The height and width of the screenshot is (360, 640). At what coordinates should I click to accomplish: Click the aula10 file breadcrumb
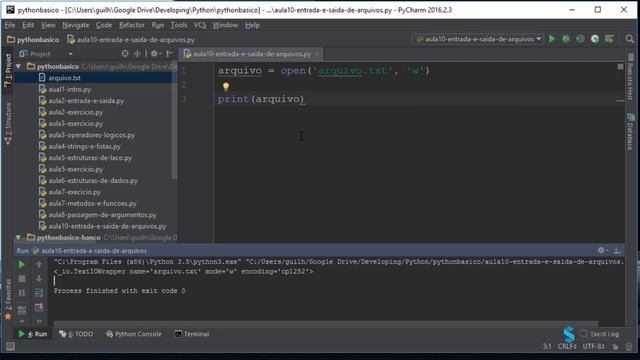coord(131,40)
